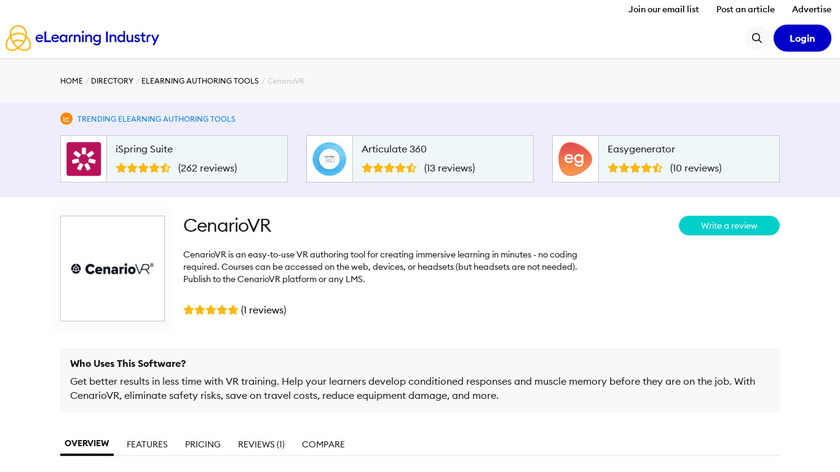Open eLearning Authoring Tools breadcrumb
840x472 pixels.
tap(200, 81)
